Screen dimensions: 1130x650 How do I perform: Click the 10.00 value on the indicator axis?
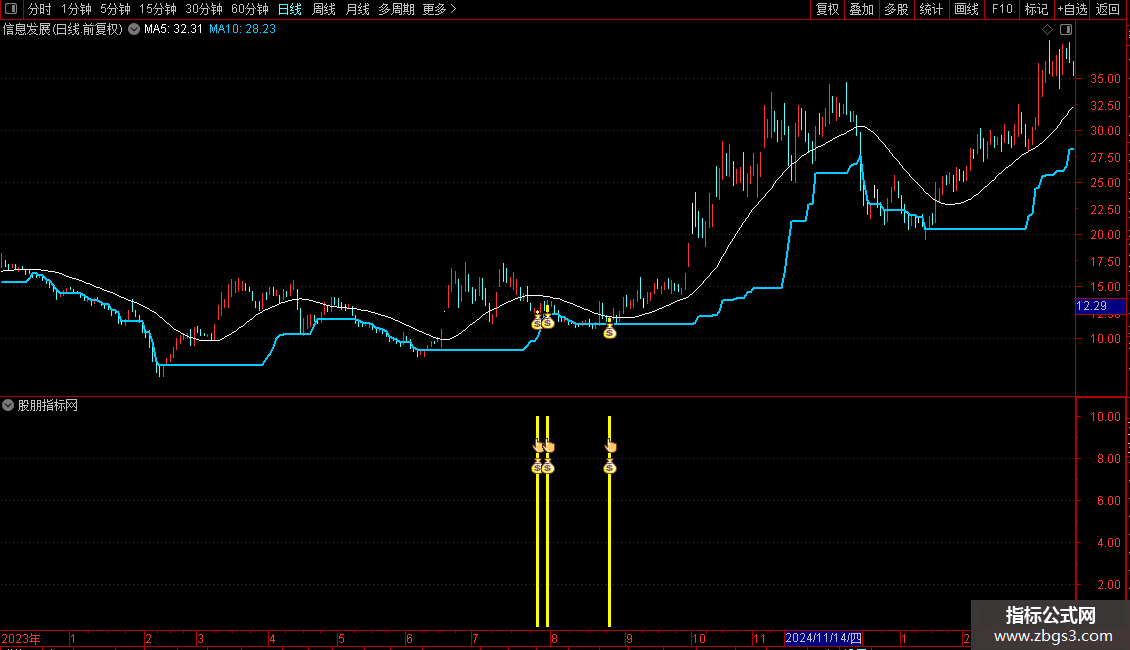(x=1105, y=417)
